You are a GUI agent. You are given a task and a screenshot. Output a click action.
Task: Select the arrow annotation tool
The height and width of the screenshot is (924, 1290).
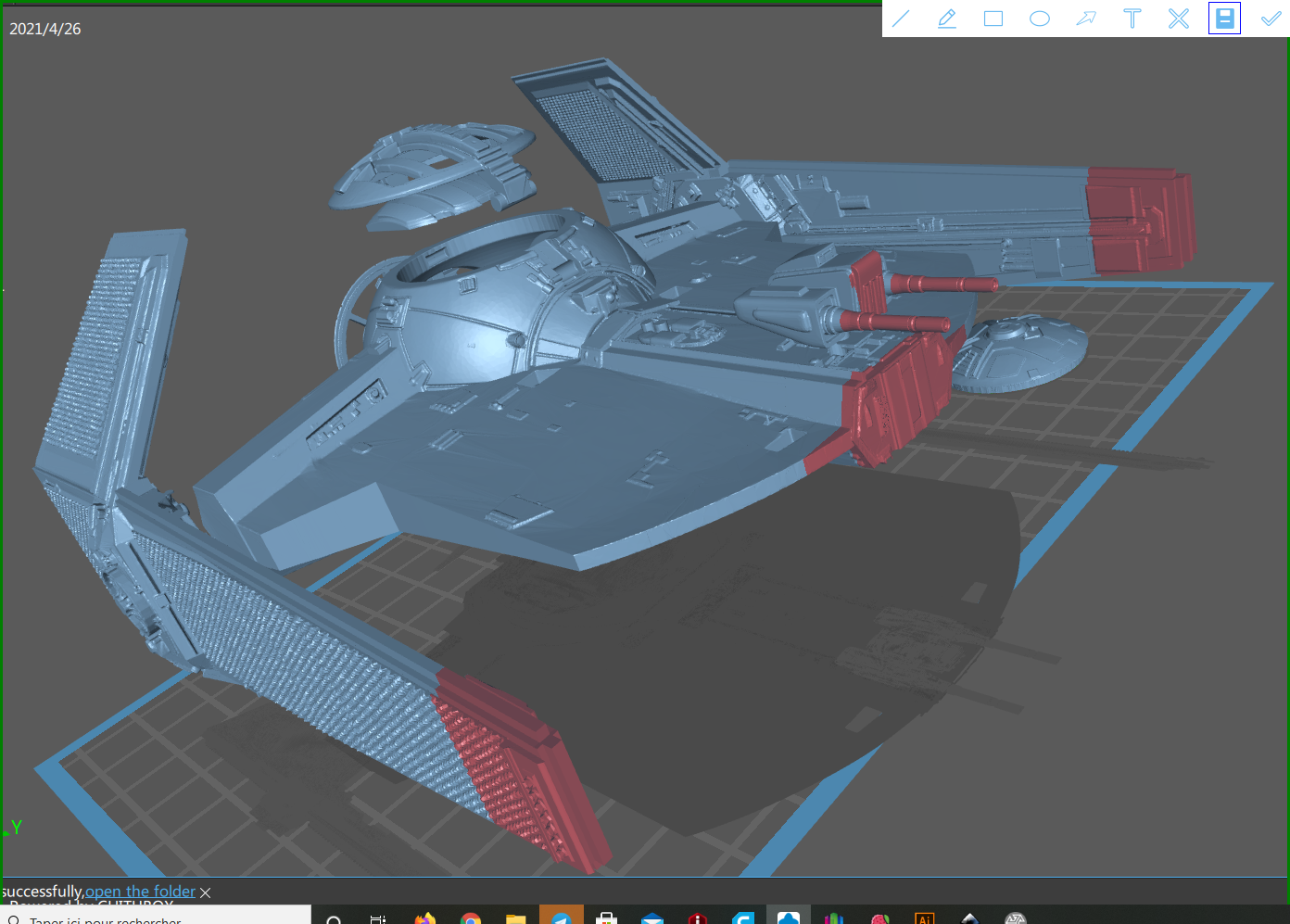[1086, 19]
